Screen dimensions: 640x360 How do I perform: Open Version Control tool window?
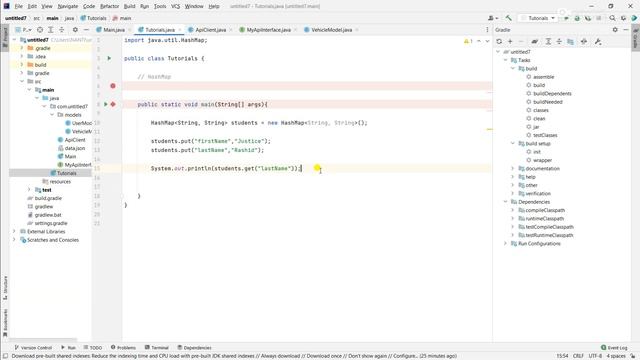[x=33, y=348]
